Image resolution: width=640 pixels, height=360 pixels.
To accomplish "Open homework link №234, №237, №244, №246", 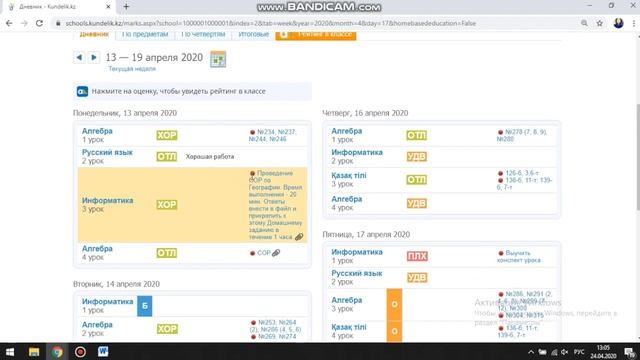I will click(x=273, y=136).
